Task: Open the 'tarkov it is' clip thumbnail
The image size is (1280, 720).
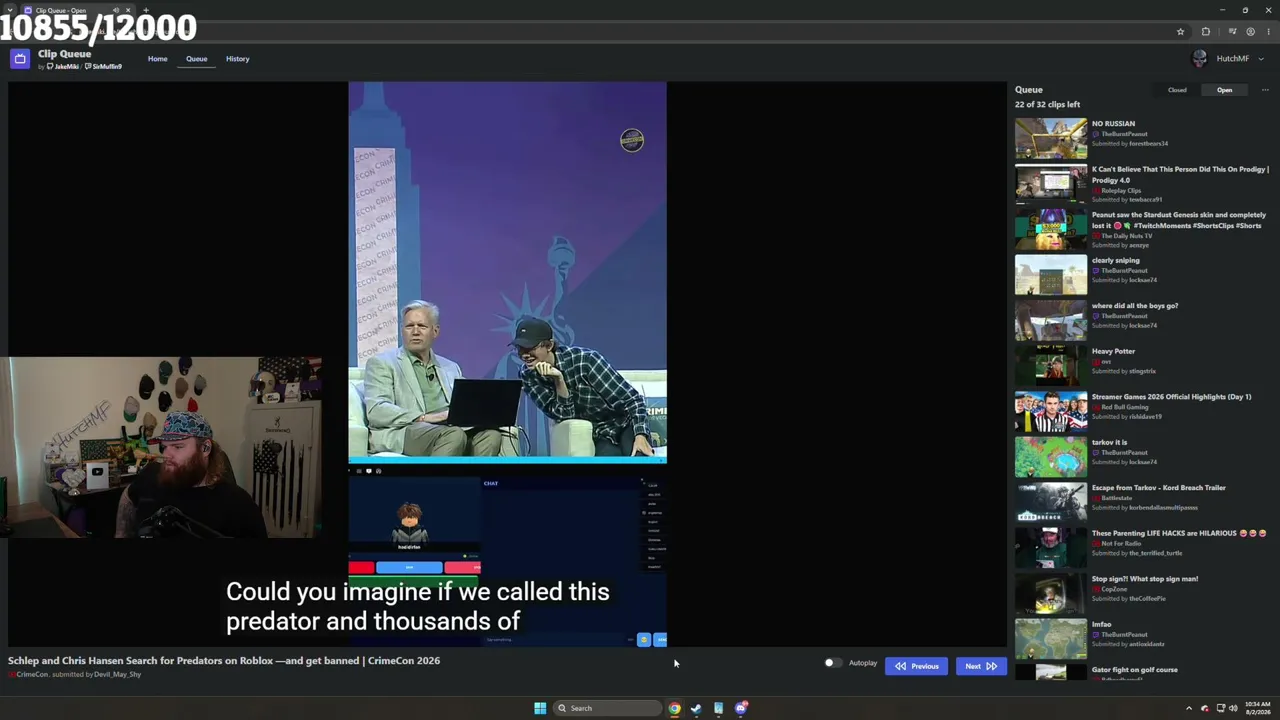Action: pyautogui.click(x=1051, y=457)
